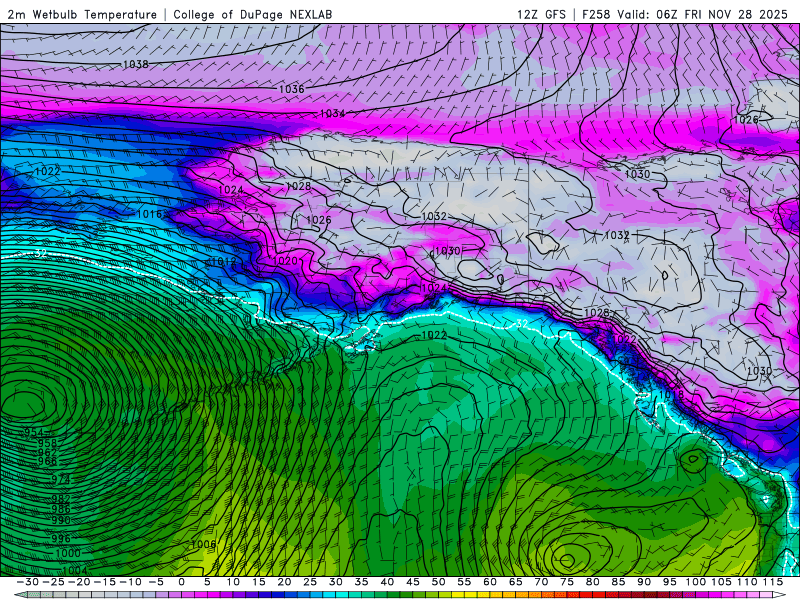Click the 90 value on the color scale

644,582
